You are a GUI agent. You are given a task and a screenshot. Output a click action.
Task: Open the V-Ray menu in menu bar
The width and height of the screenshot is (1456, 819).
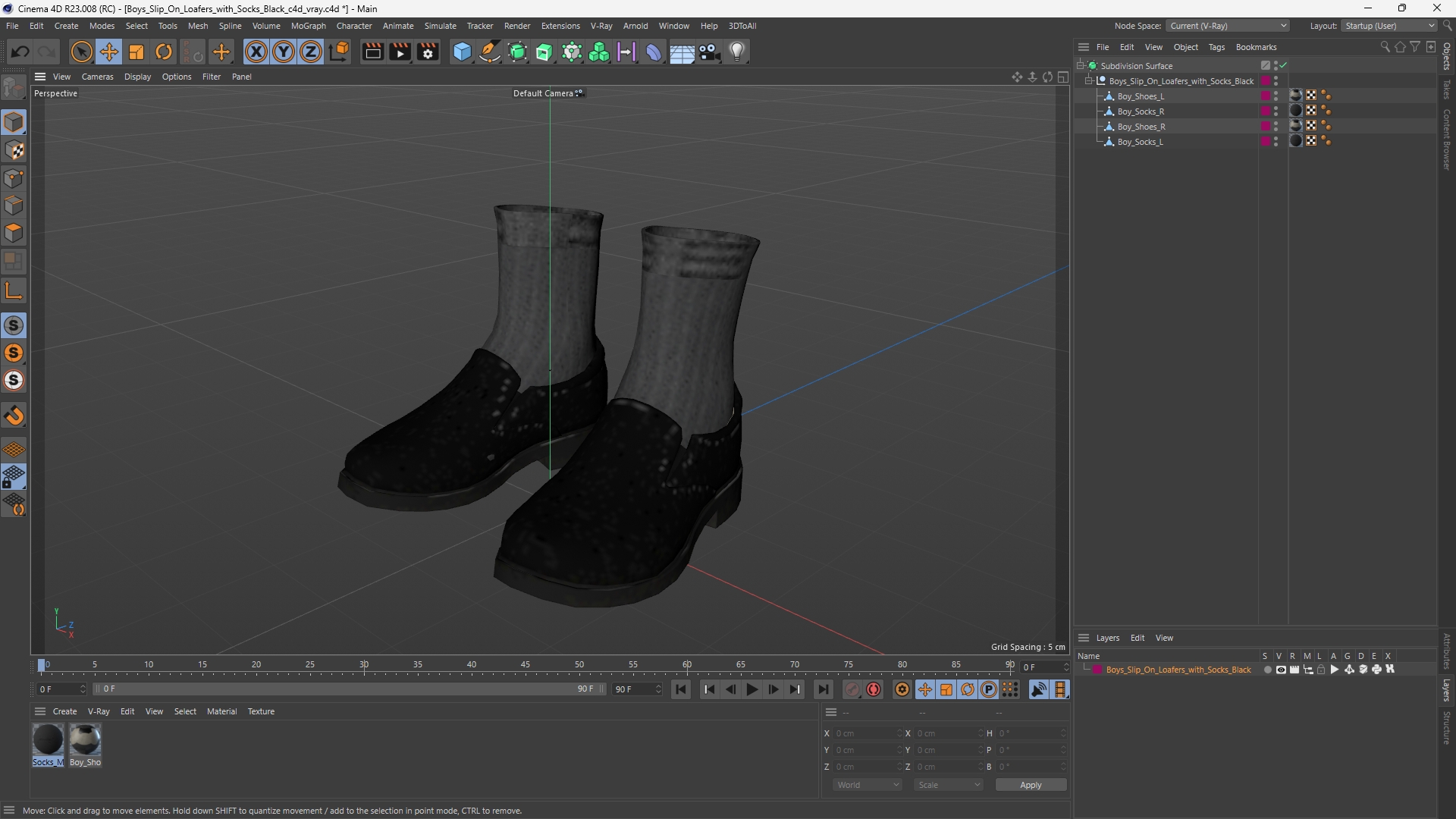601,26
